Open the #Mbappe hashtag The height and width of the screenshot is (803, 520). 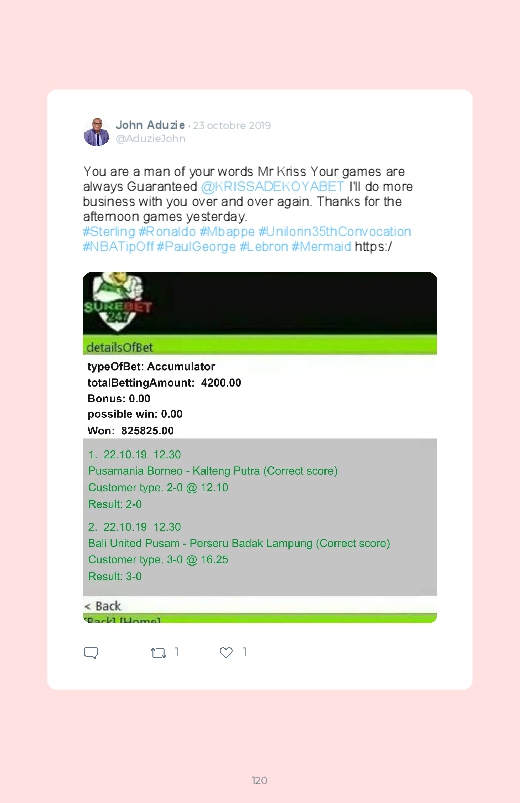tap(227, 231)
